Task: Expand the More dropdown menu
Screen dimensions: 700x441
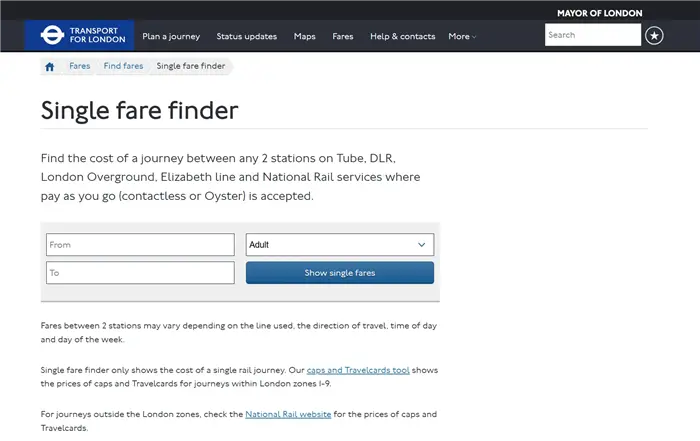Action: 462,36
